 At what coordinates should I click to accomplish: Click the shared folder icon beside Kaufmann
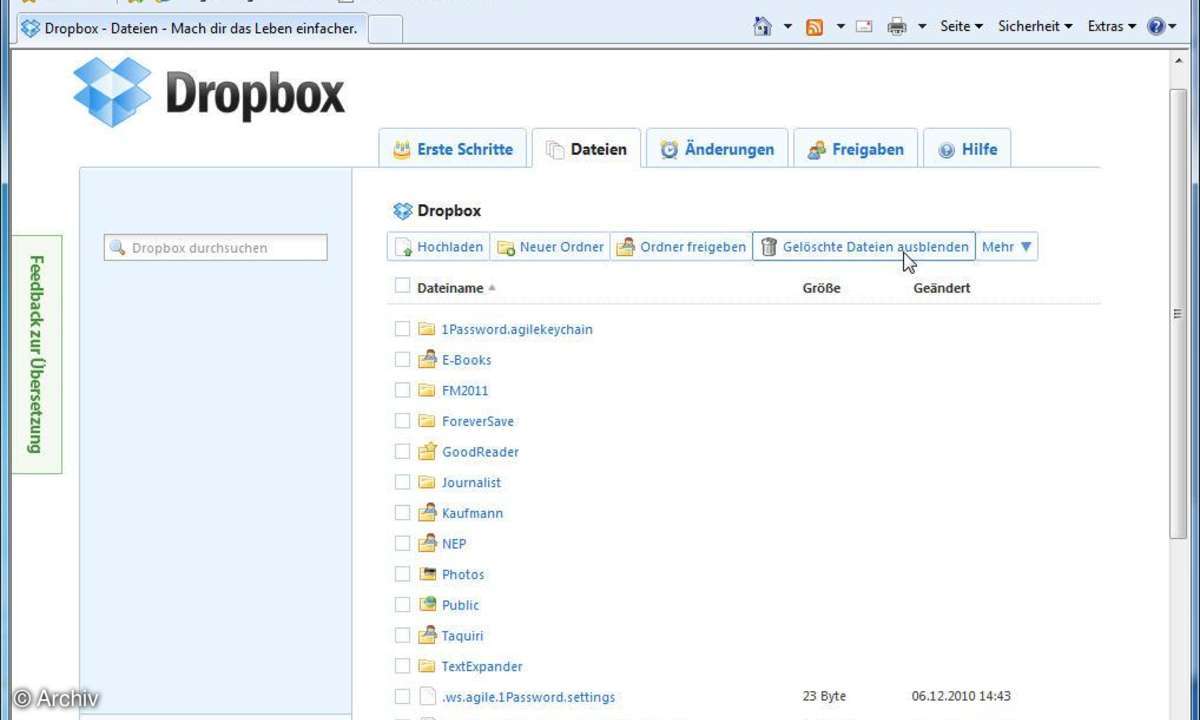pos(427,512)
